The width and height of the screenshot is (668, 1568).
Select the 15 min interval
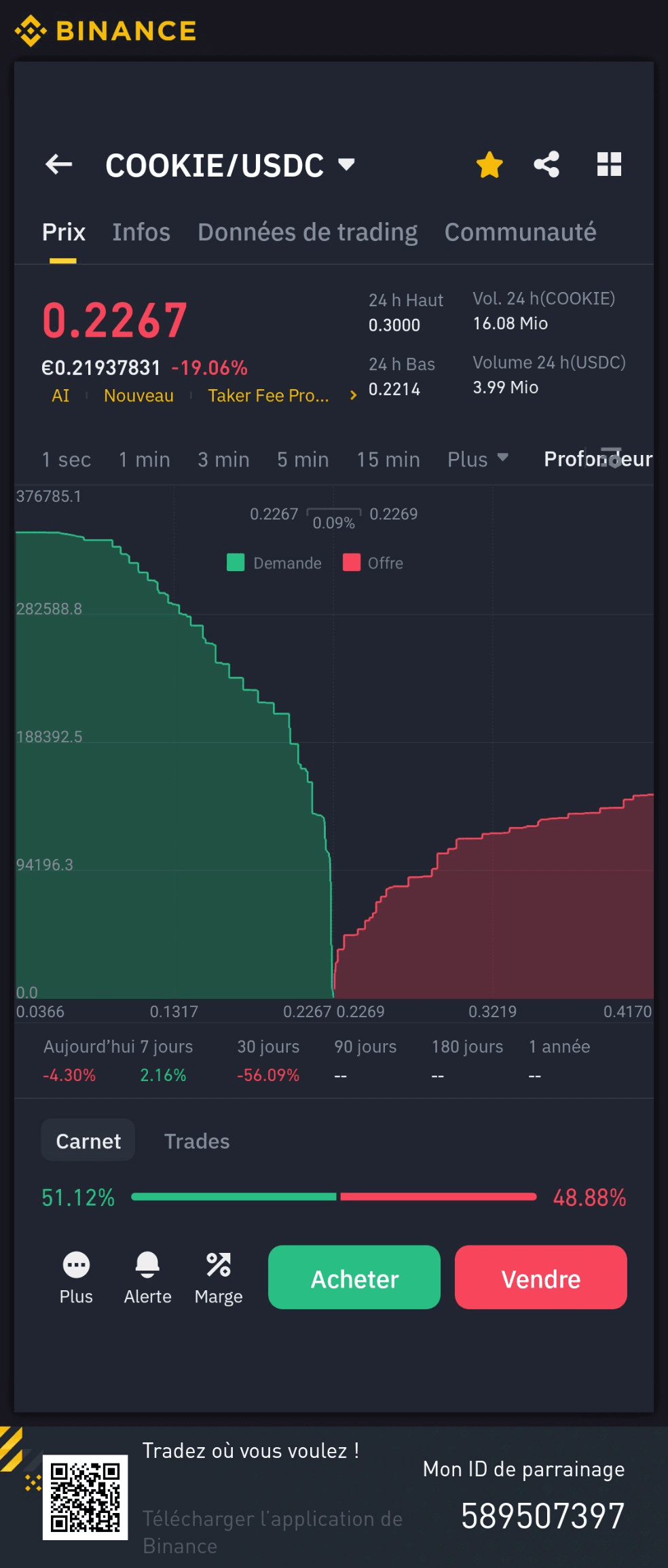pos(388,460)
